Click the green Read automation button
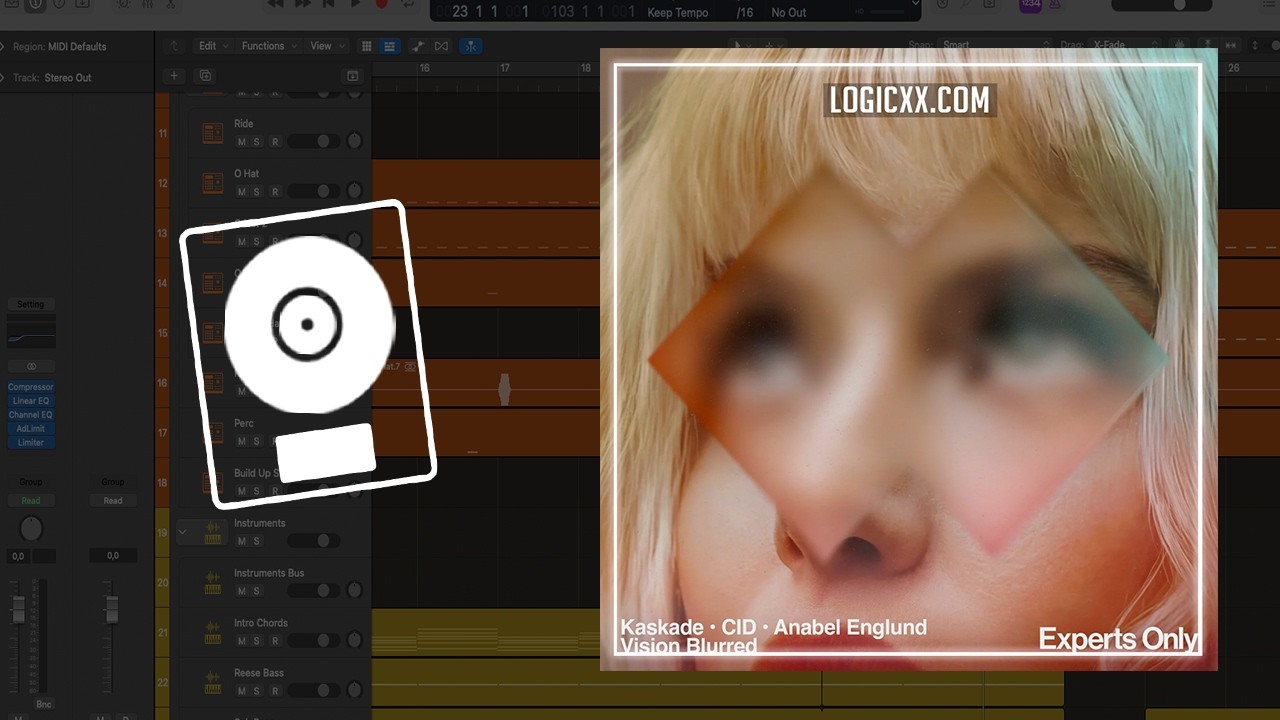Screen dimensions: 1280x720 (31, 501)
